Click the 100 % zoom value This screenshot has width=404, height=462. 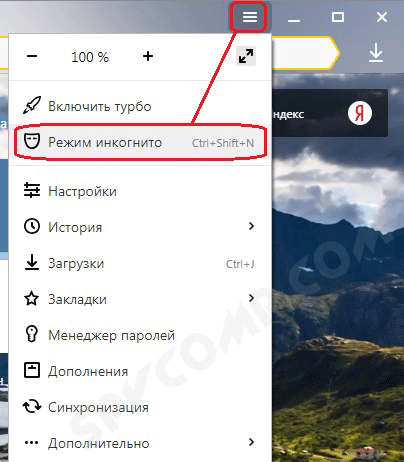point(90,57)
